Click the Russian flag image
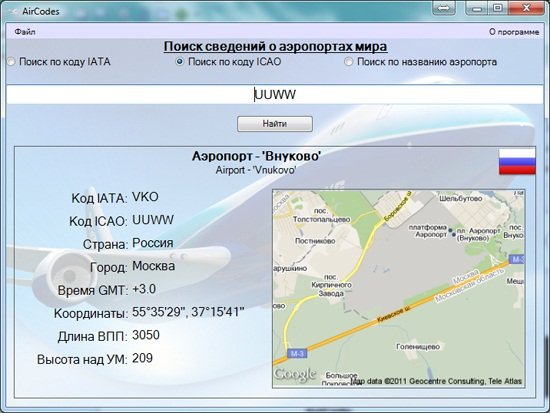 (517, 161)
